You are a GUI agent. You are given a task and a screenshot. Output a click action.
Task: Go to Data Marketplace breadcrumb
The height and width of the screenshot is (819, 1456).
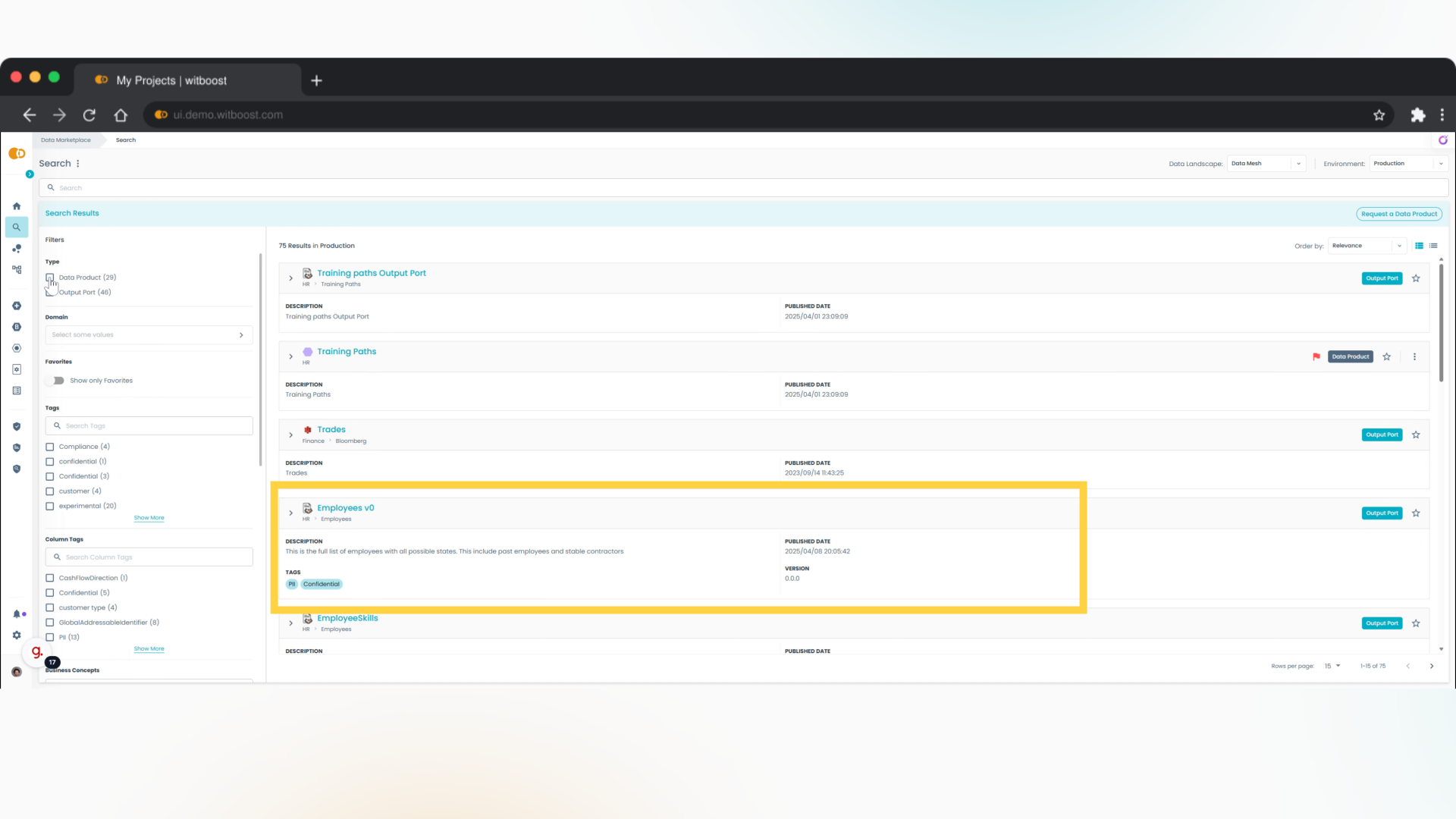coord(66,140)
